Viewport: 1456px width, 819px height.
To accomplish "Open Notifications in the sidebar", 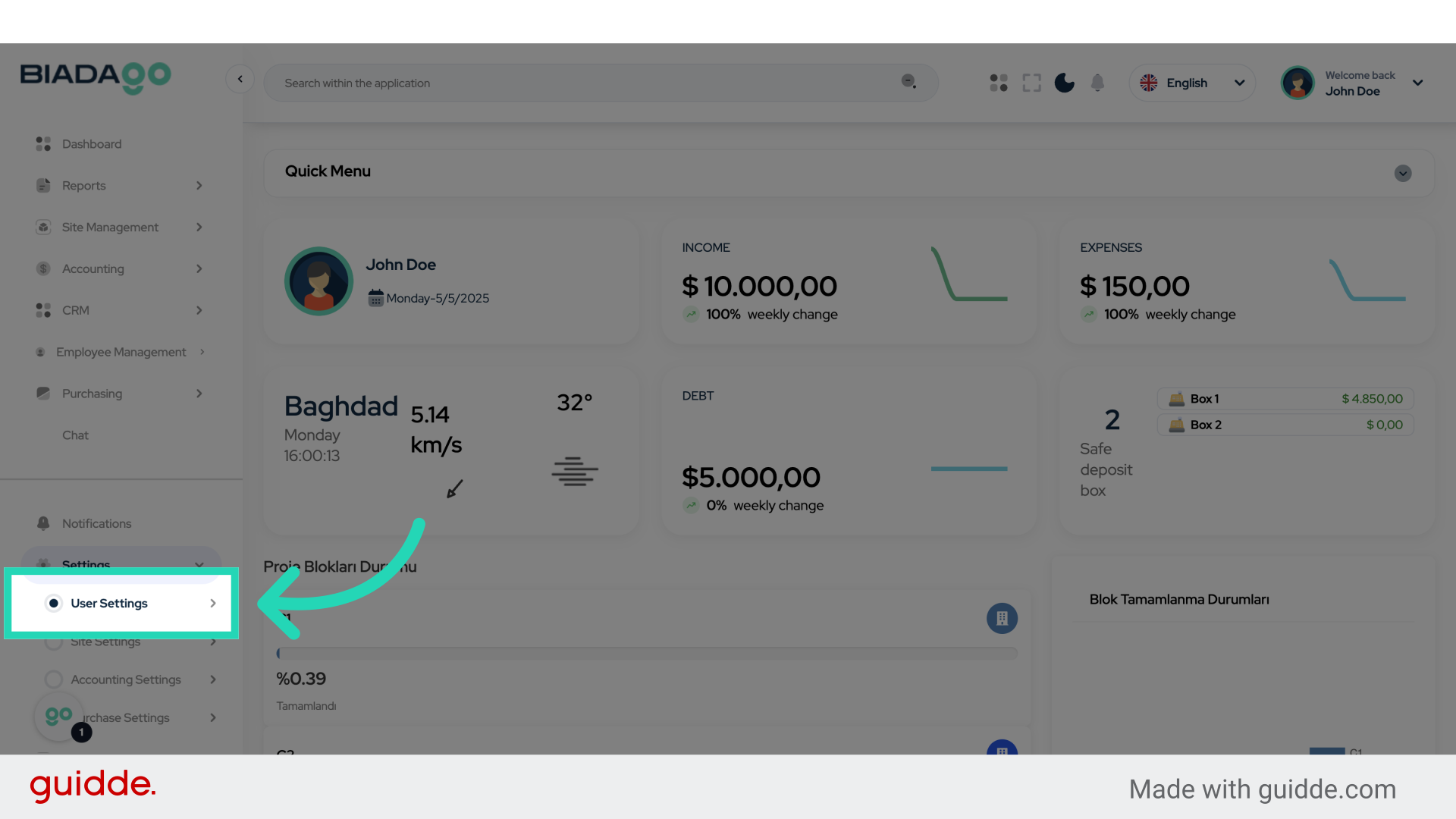I will click(96, 524).
